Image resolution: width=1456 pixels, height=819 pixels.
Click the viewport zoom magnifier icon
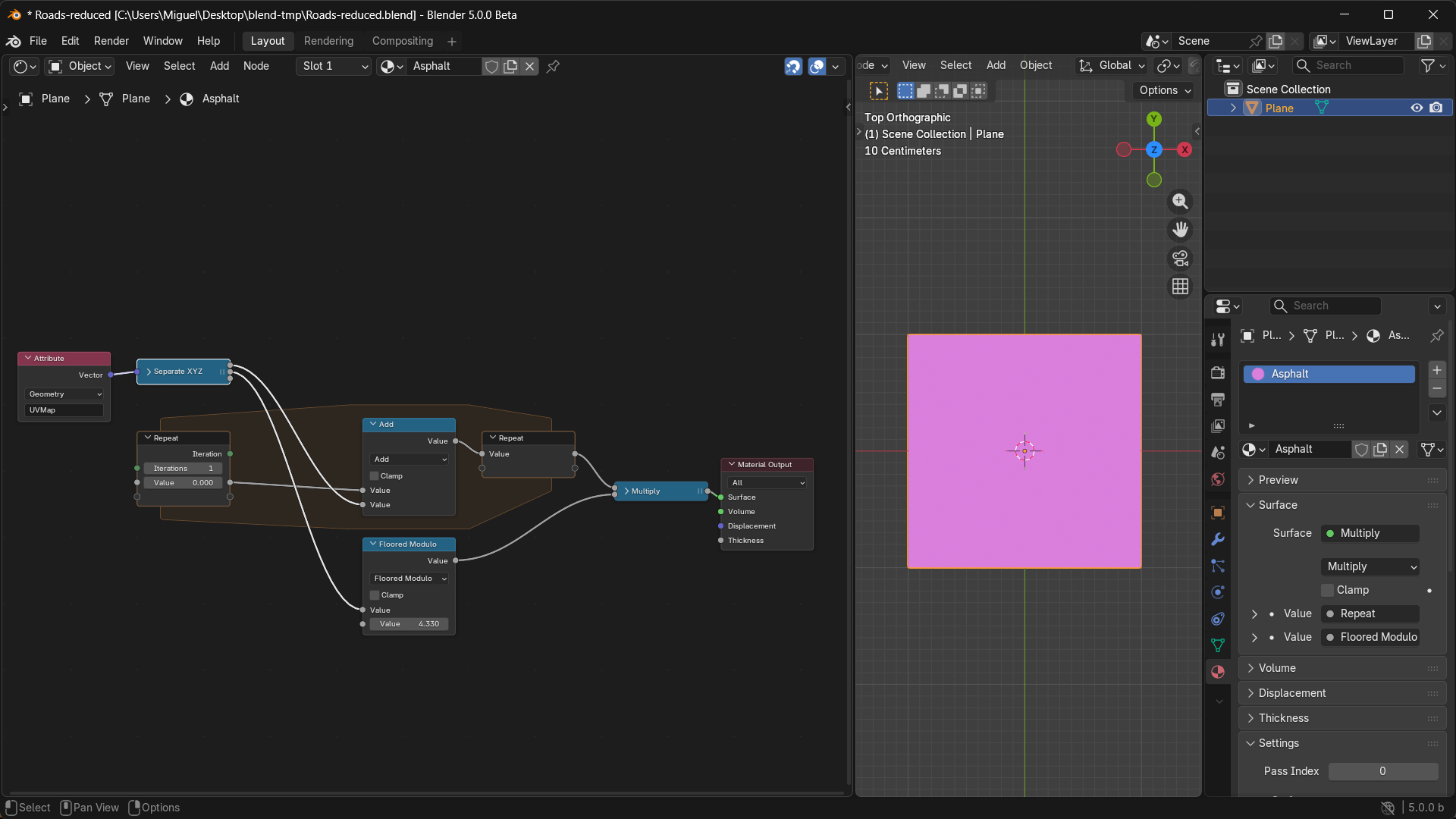(x=1180, y=201)
